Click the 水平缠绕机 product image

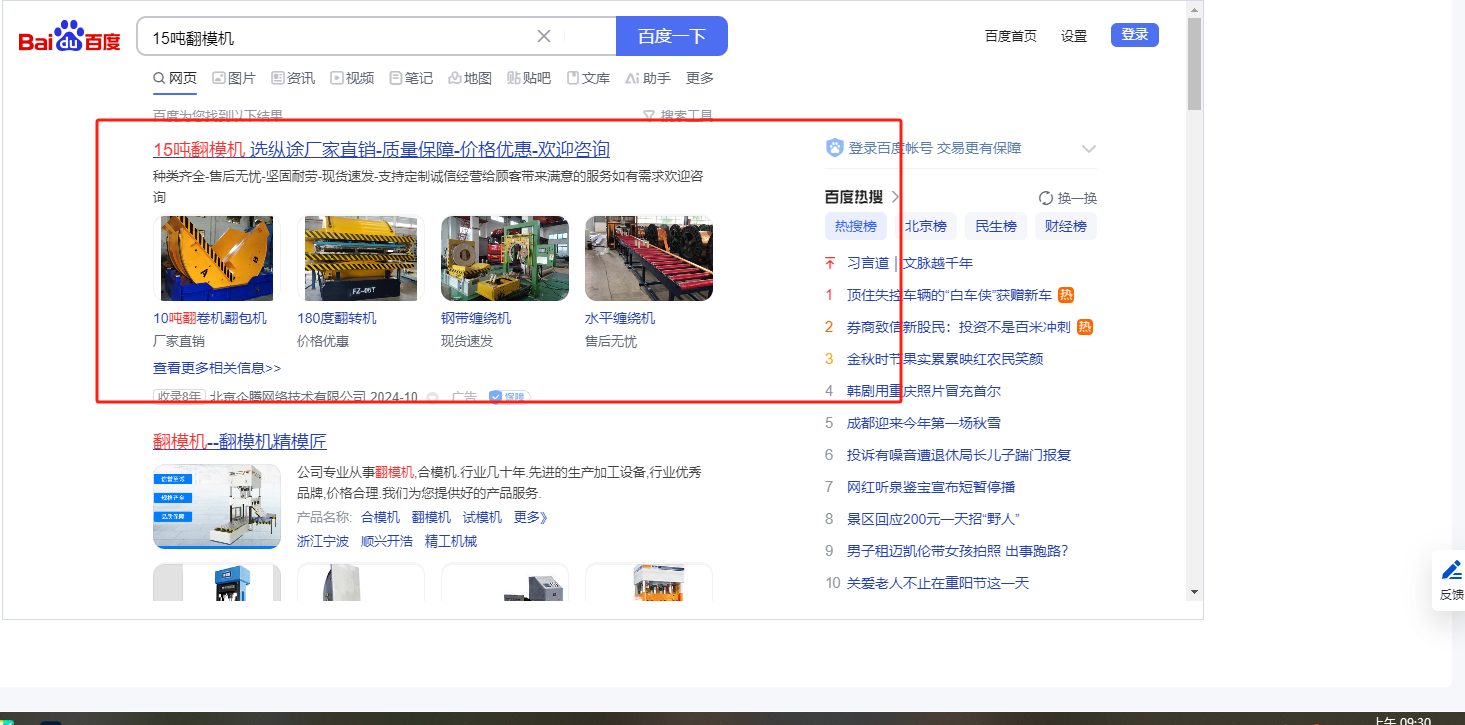[x=649, y=258]
